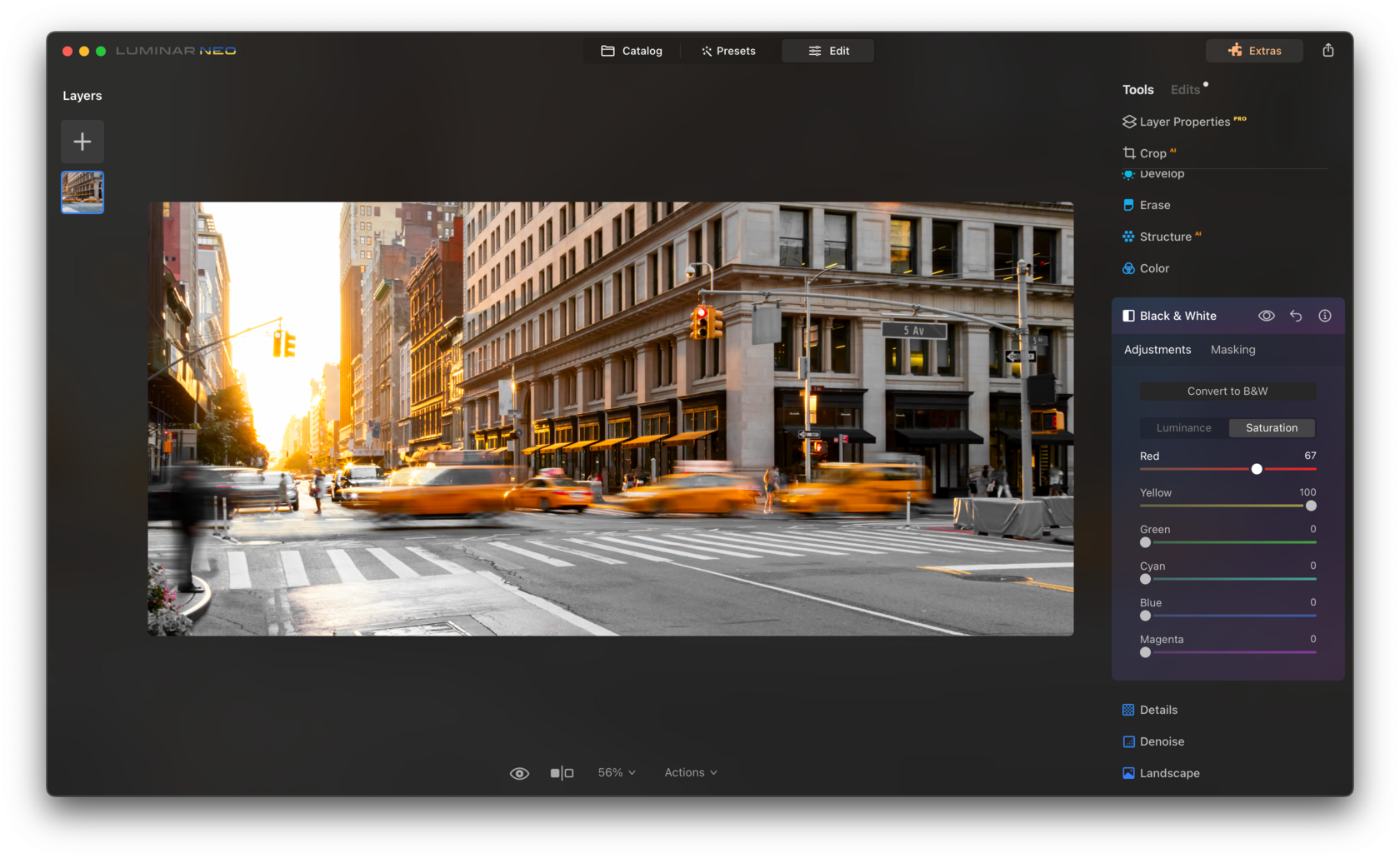Click the Extras button in the toolbar

pos(1254,50)
